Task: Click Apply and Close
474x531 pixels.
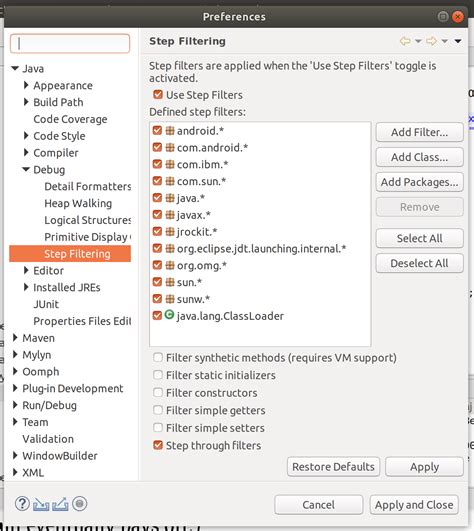Action: [x=414, y=505]
